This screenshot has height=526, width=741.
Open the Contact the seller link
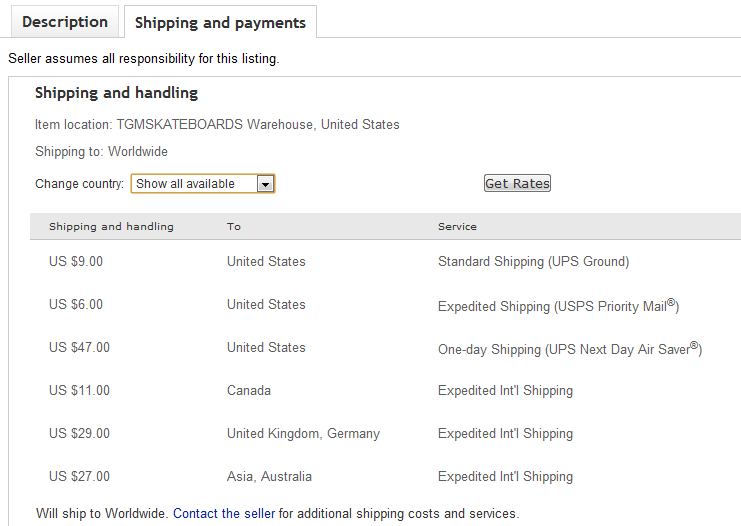[x=224, y=514]
